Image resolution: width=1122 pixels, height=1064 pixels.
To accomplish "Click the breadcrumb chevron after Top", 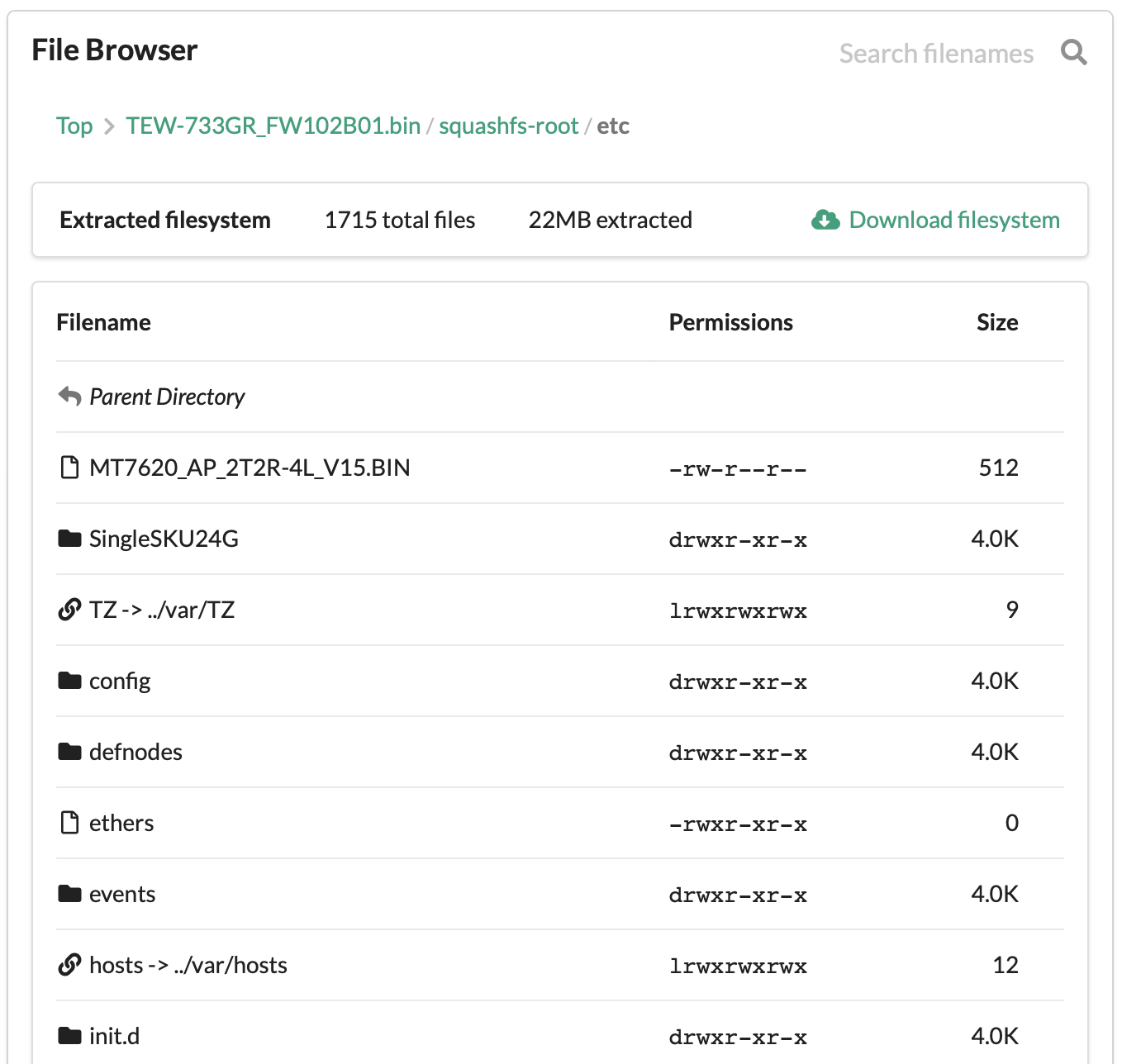I will point(109,126).
